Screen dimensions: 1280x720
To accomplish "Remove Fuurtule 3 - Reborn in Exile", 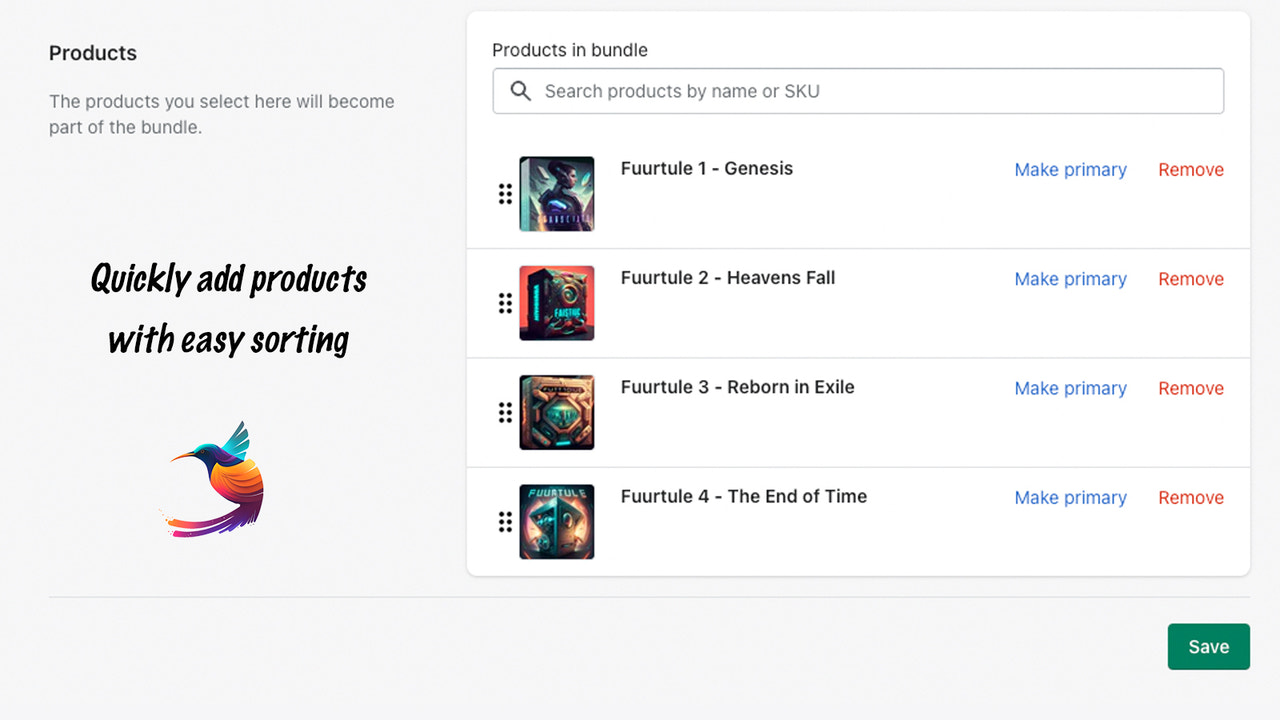I will coord(1190,388).
